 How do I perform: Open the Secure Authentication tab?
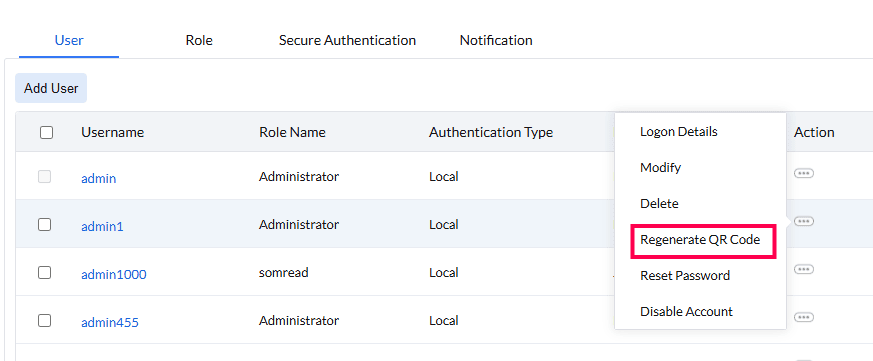[x=347, y=41]
